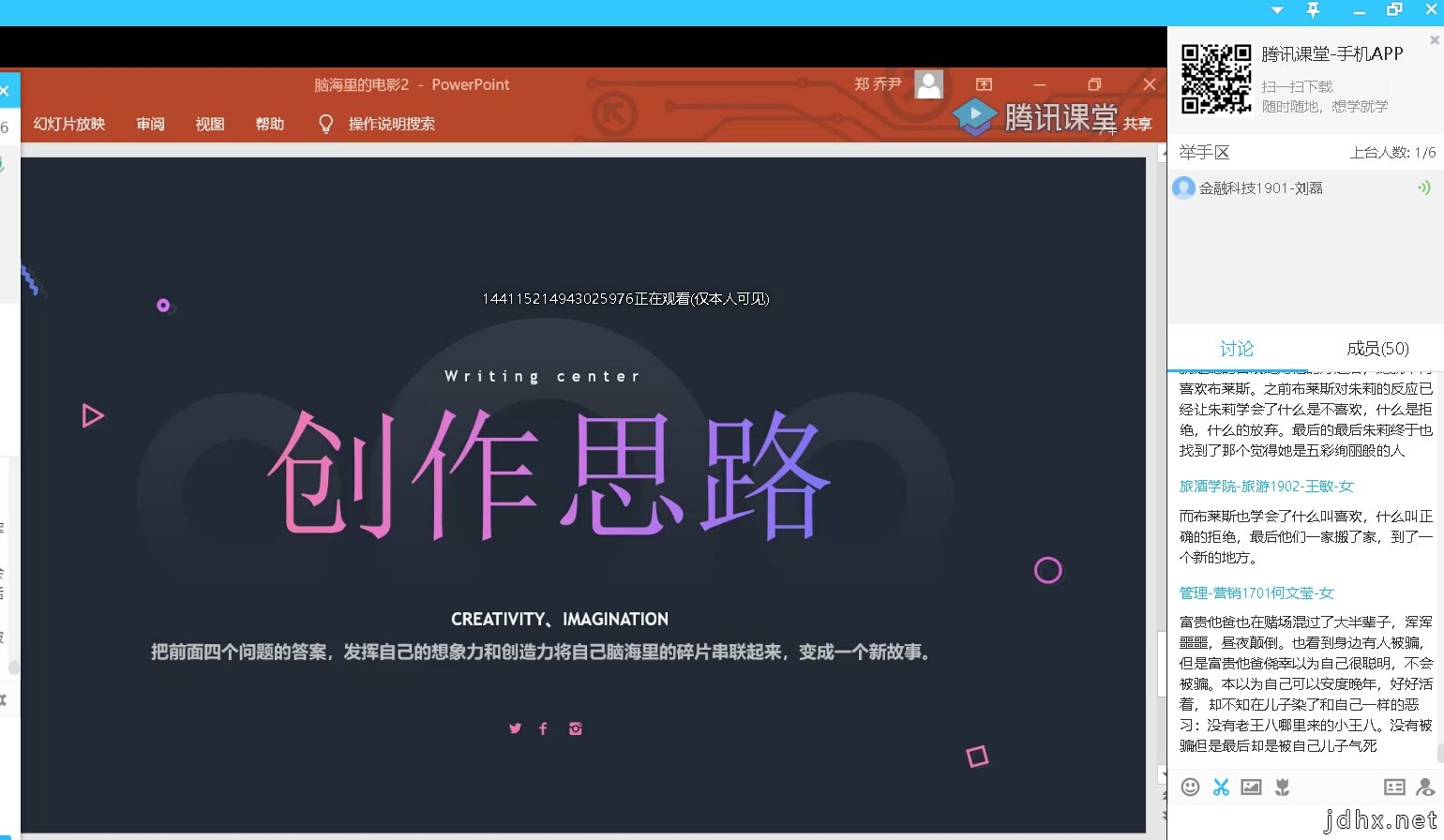Image resolution: width=1444 pixels, height=840 pixels.
Task: Close the 腾讯课堂 mobile app QR banner
Action: 1434,40
